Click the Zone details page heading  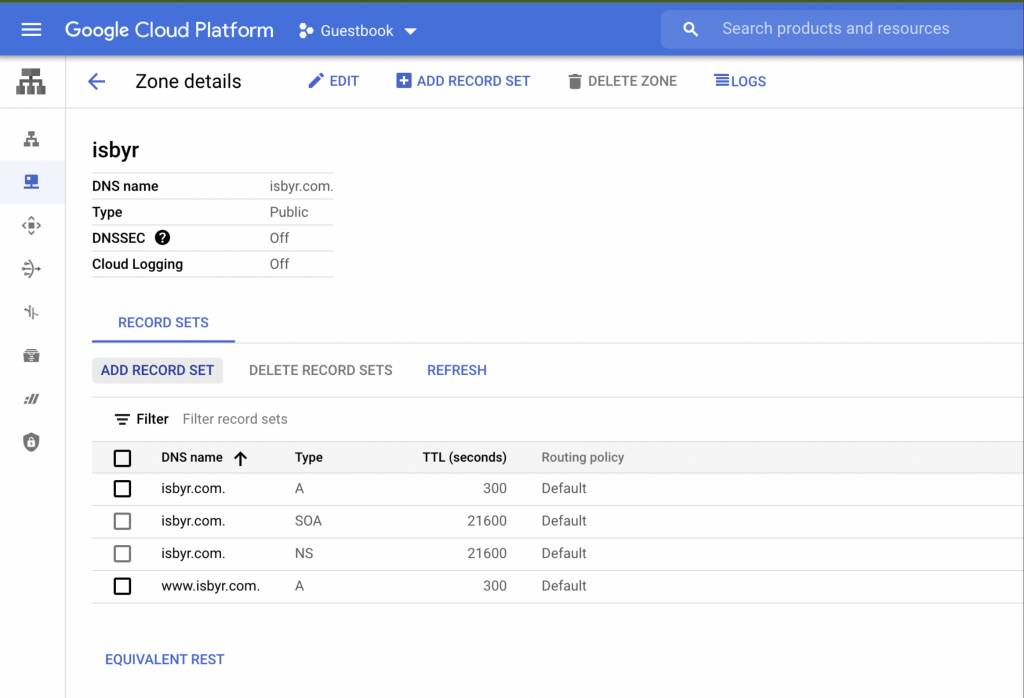pyautogui.click(x=188, y=81)
